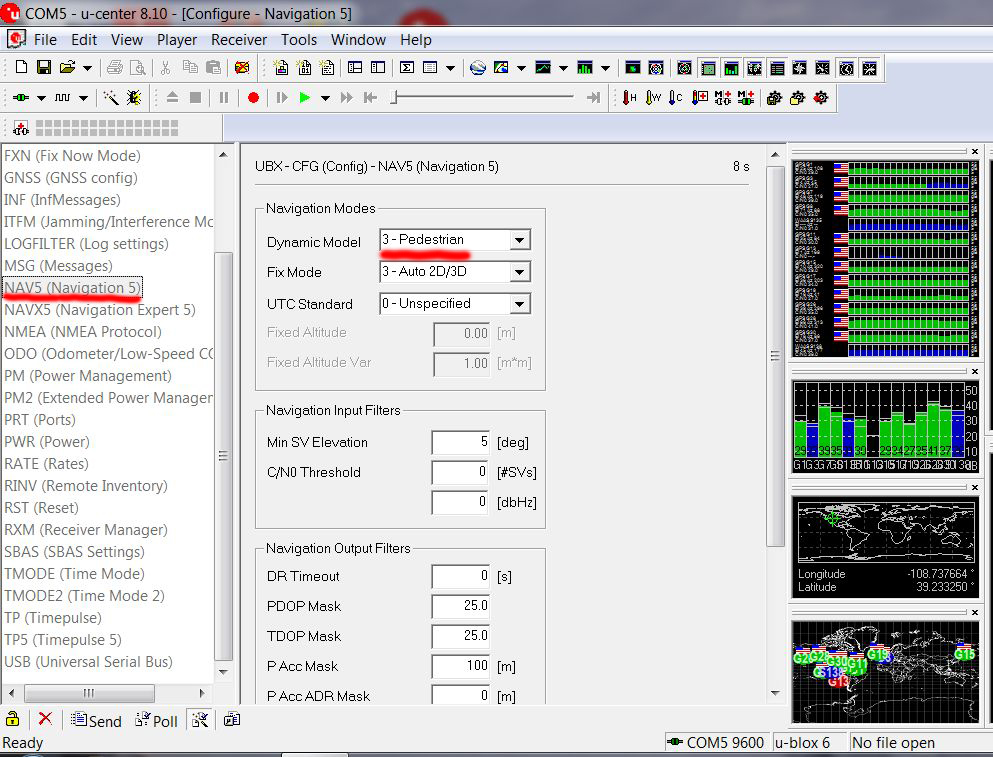Toggle the autopoll icon next to Poll
The width and height of the screenshot is (993, 757).
click(x=200, y=720)
